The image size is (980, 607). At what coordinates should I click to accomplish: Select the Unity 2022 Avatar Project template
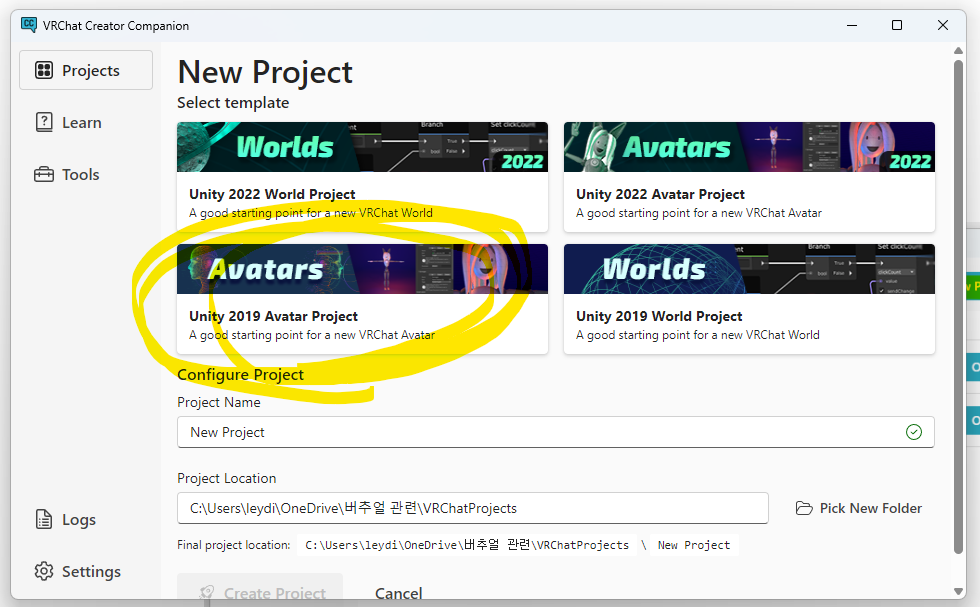click(749, 177)
